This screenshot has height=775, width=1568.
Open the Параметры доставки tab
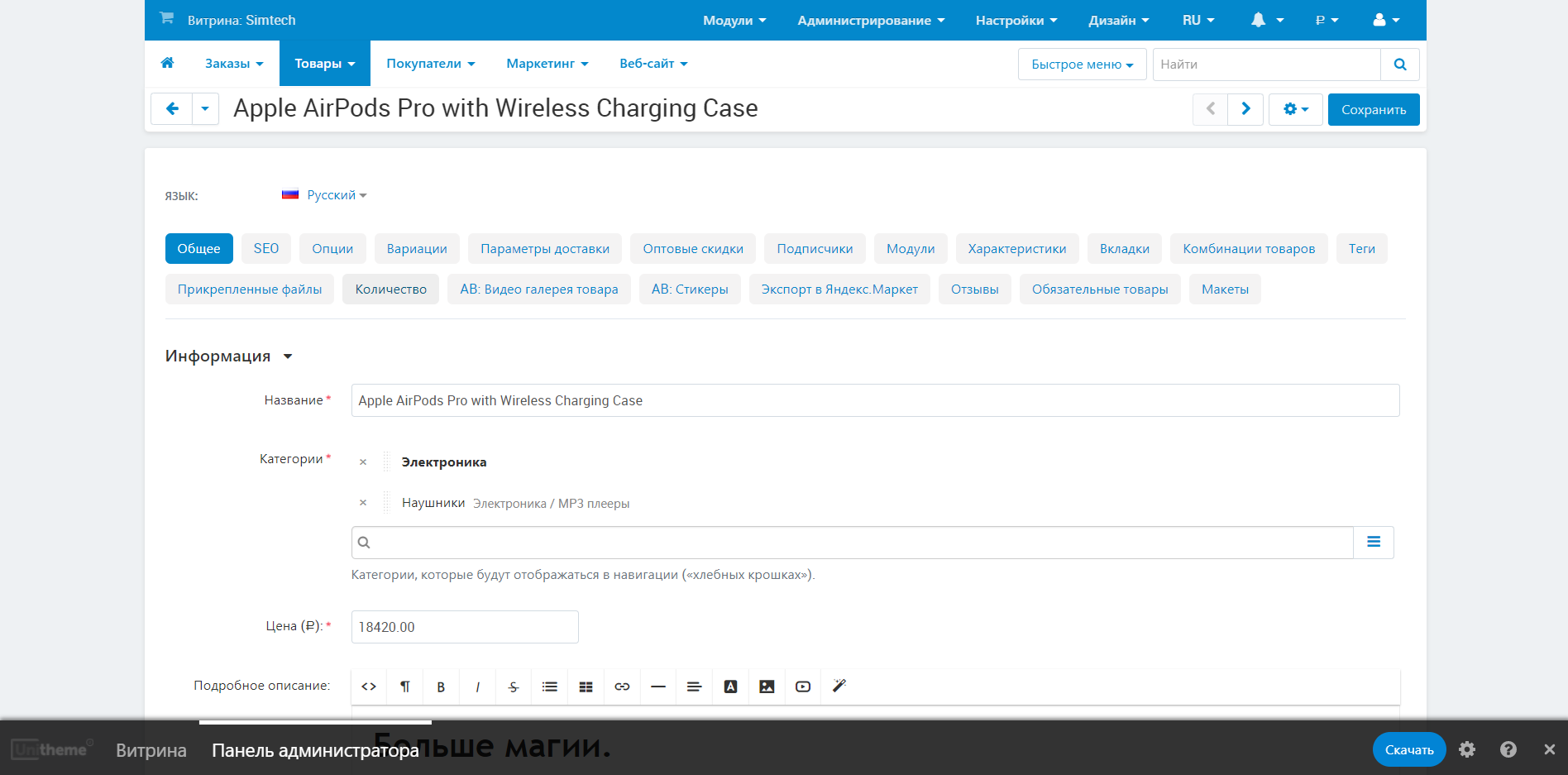(x=545, y=249)
